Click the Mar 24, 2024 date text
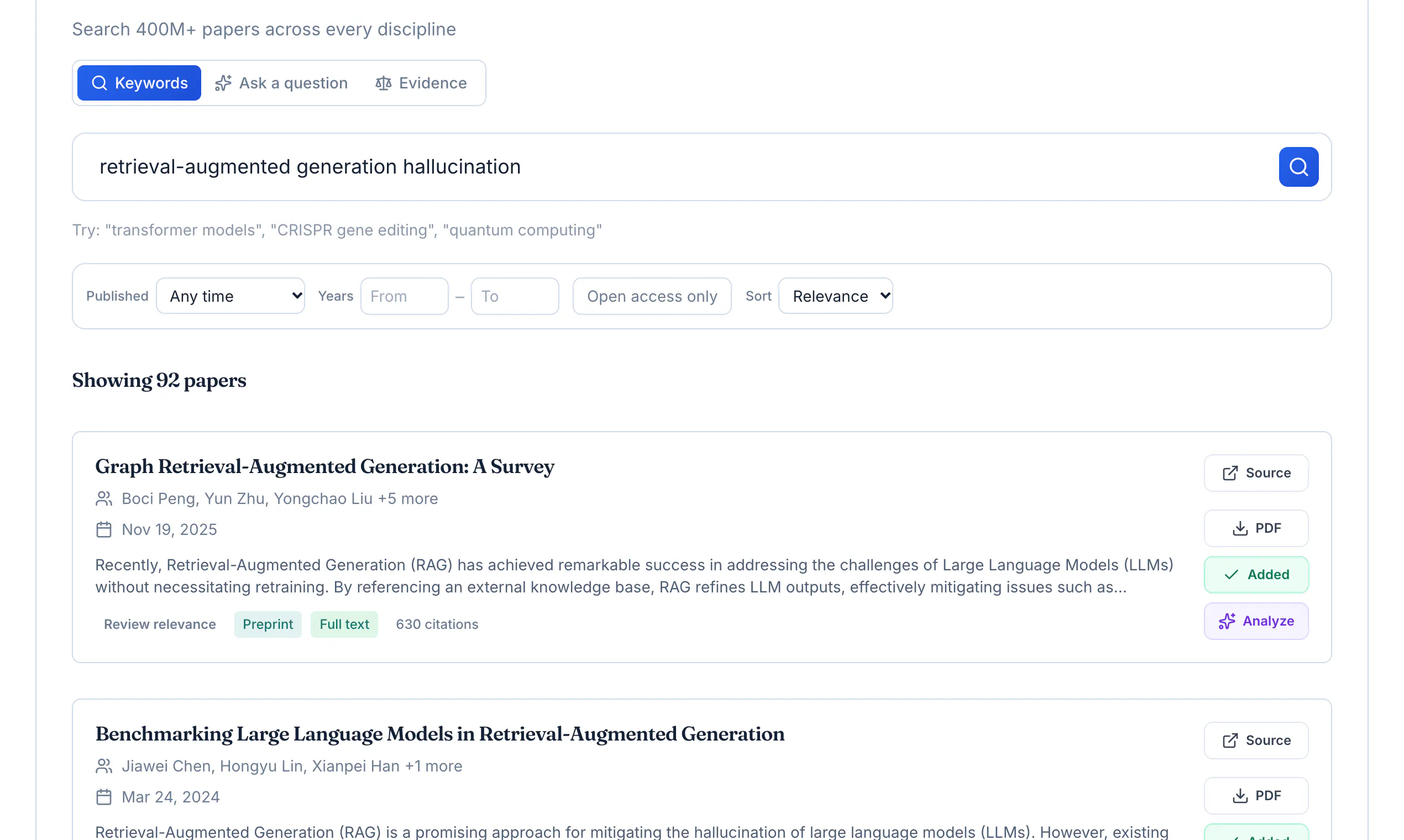Image resolution: width=1404 pixels, height=840 pixels. pos(171,797)
